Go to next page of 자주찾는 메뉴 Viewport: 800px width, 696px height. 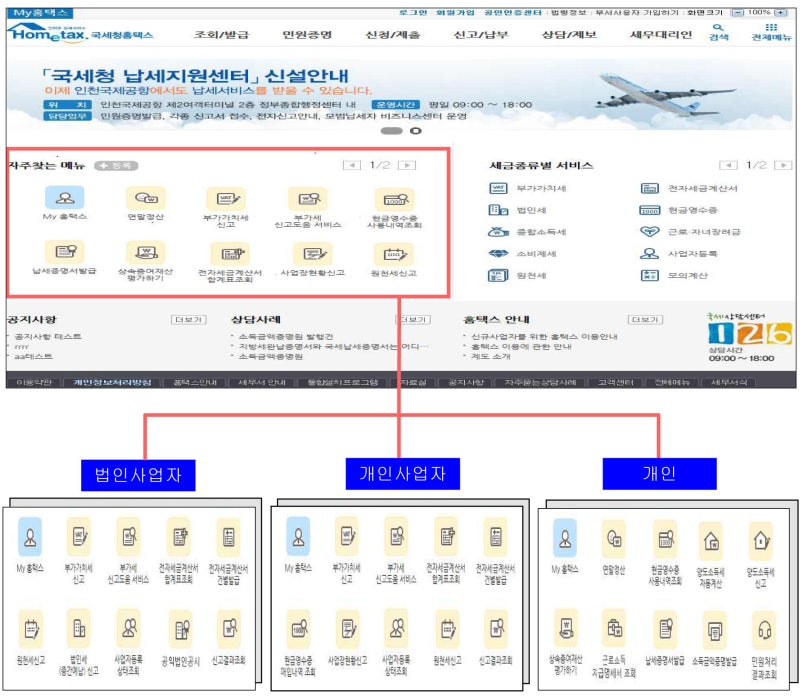point(407,165)
